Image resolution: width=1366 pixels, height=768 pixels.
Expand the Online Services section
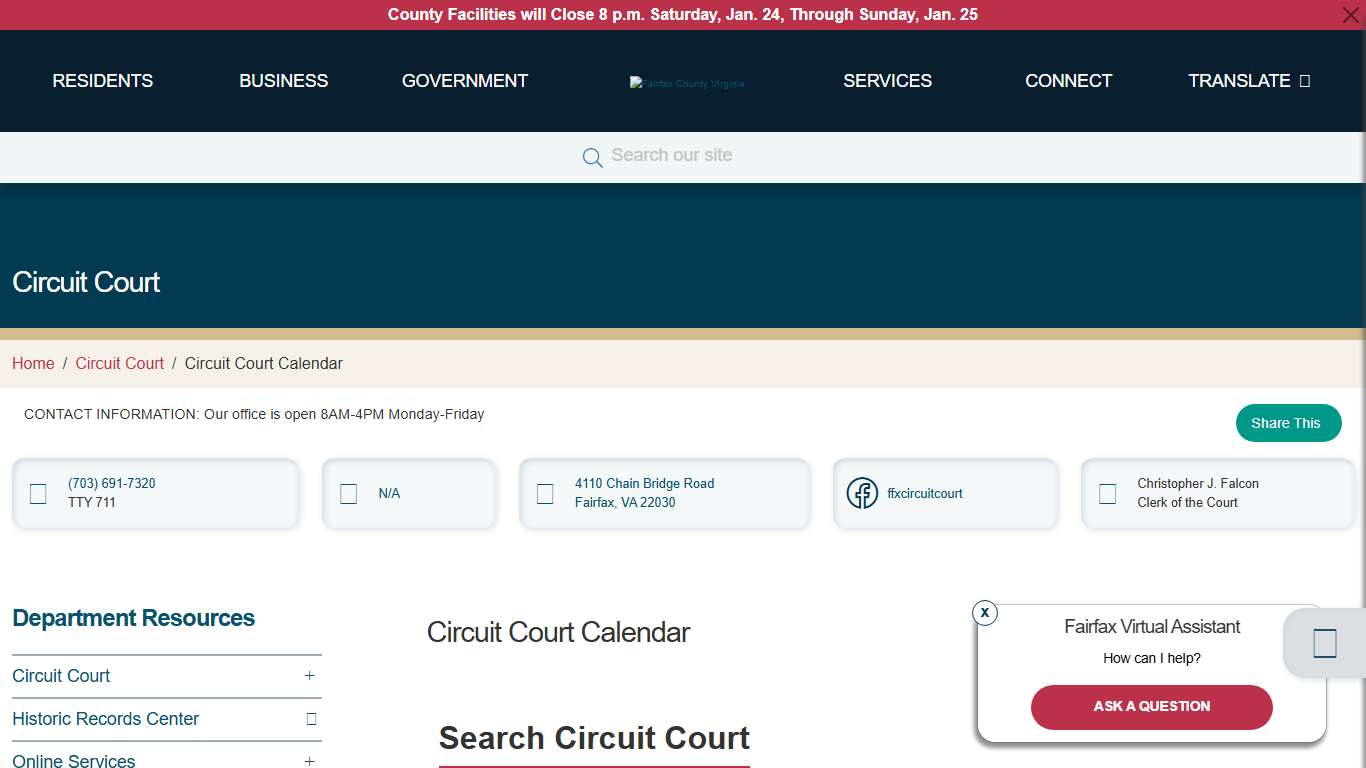pyautogui.click(x=310, y=761)
